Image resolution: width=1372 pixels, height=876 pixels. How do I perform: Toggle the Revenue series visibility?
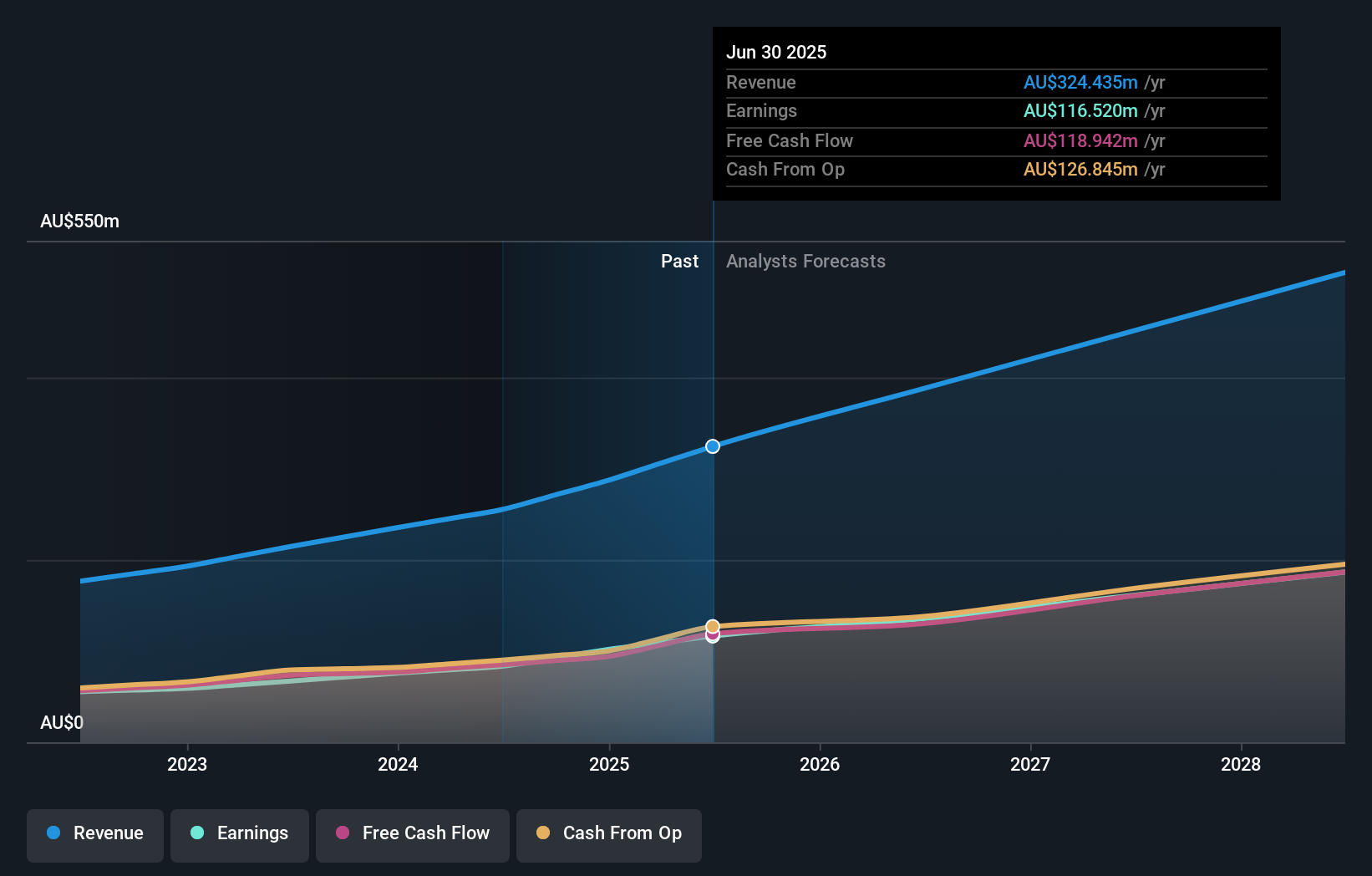pos(94,835)
